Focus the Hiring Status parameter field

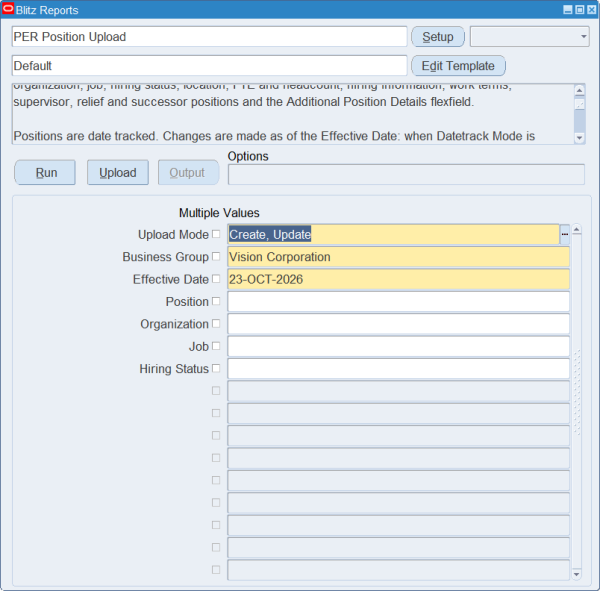[398, 369]
